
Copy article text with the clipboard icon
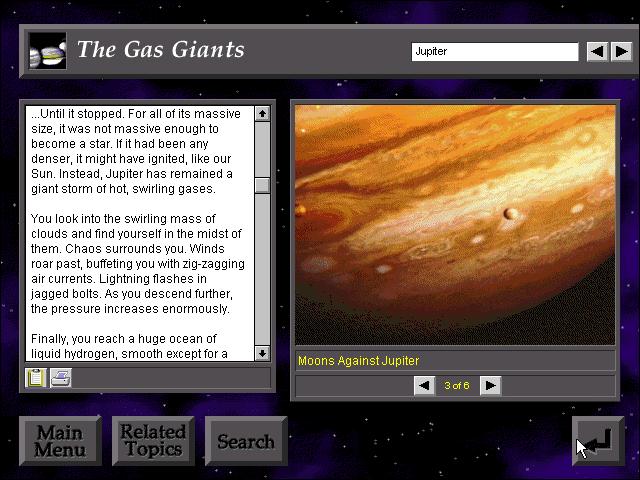(36, 377)
